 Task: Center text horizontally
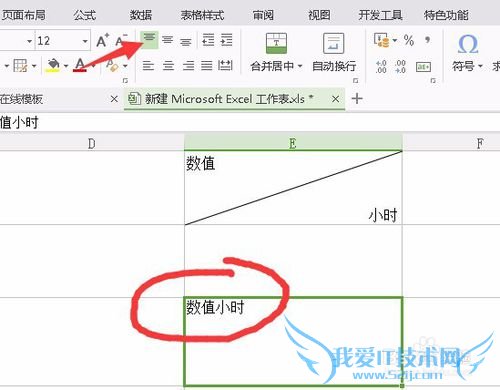coord(168,65)
